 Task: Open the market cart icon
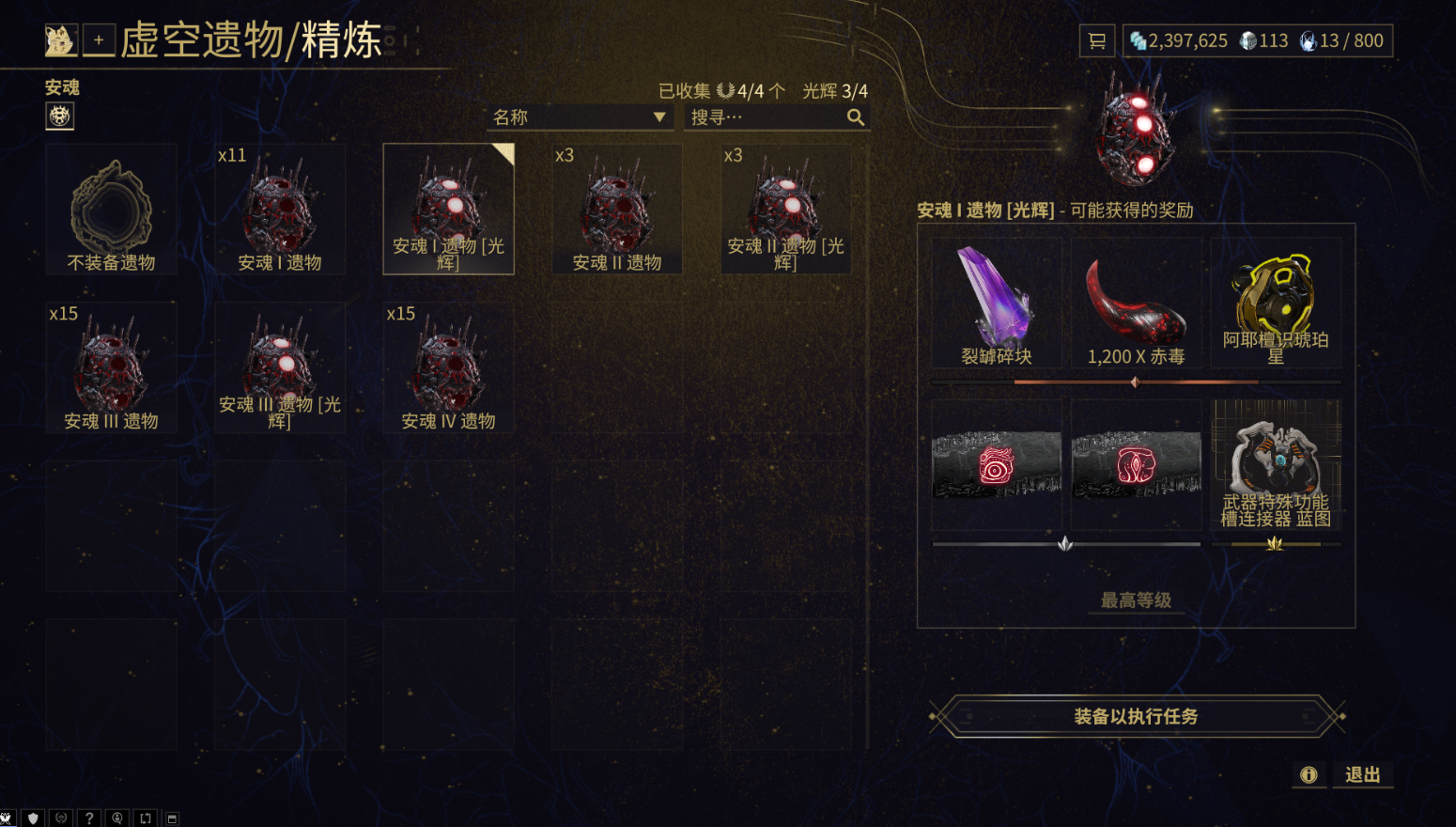(x=1096, y=40)
